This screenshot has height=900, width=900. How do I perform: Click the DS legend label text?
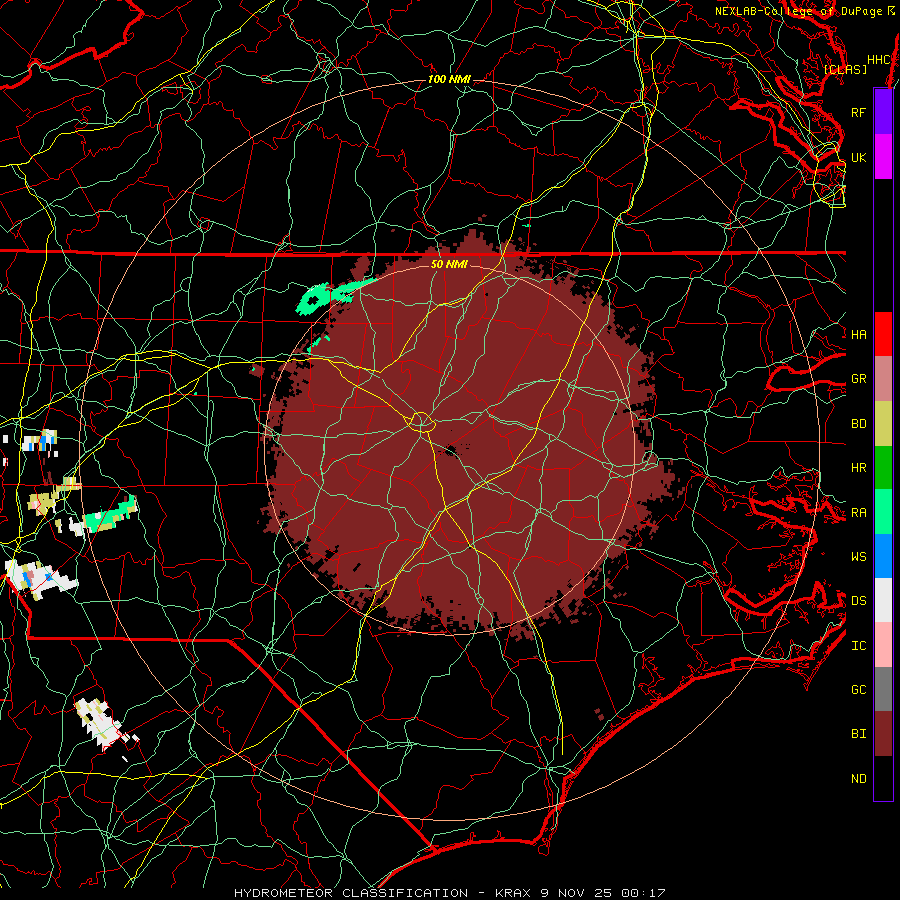pos(858,600)
